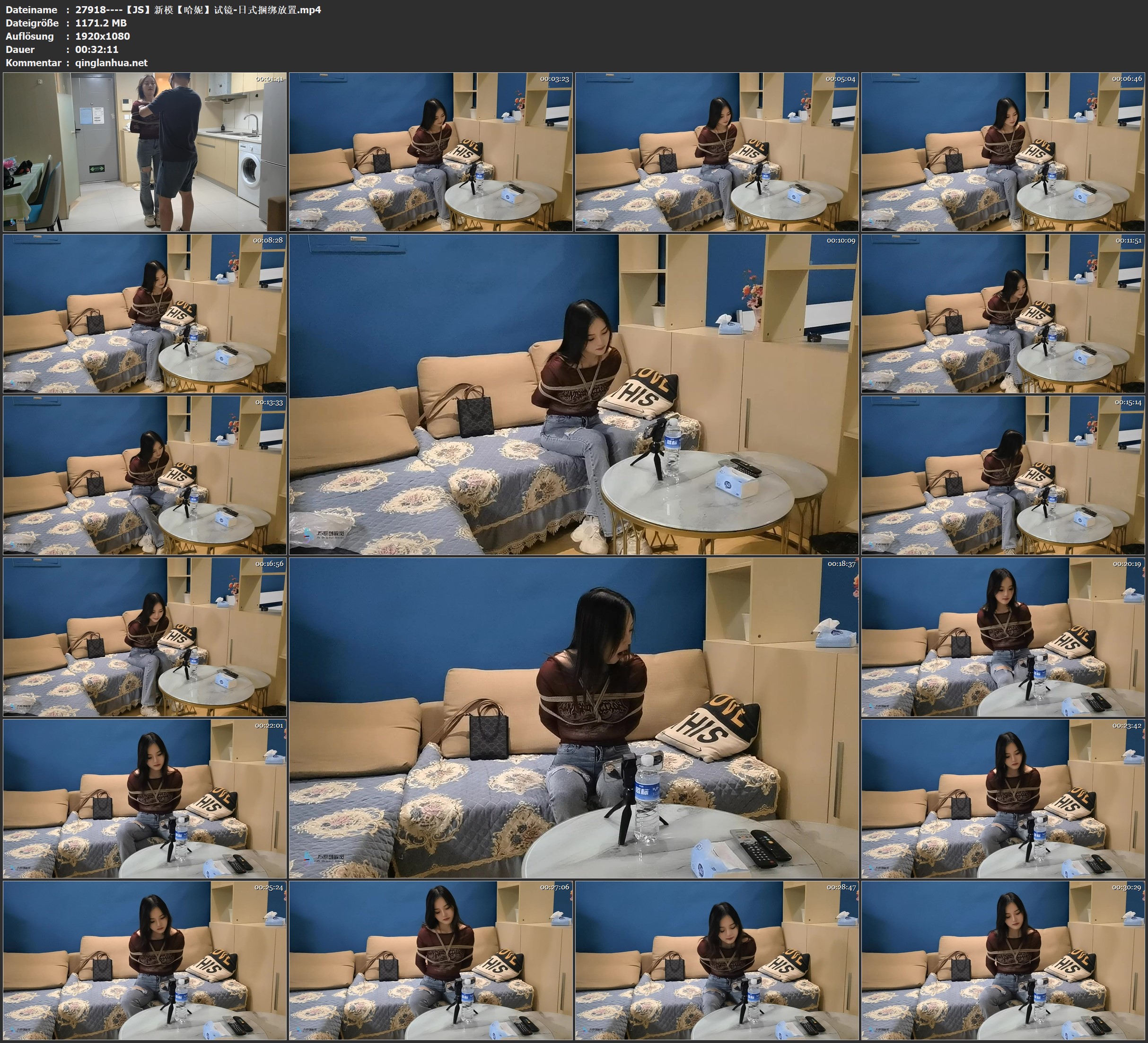
Task: Click the frame timestamped 00:11:51
Action: pos(1003,313)
